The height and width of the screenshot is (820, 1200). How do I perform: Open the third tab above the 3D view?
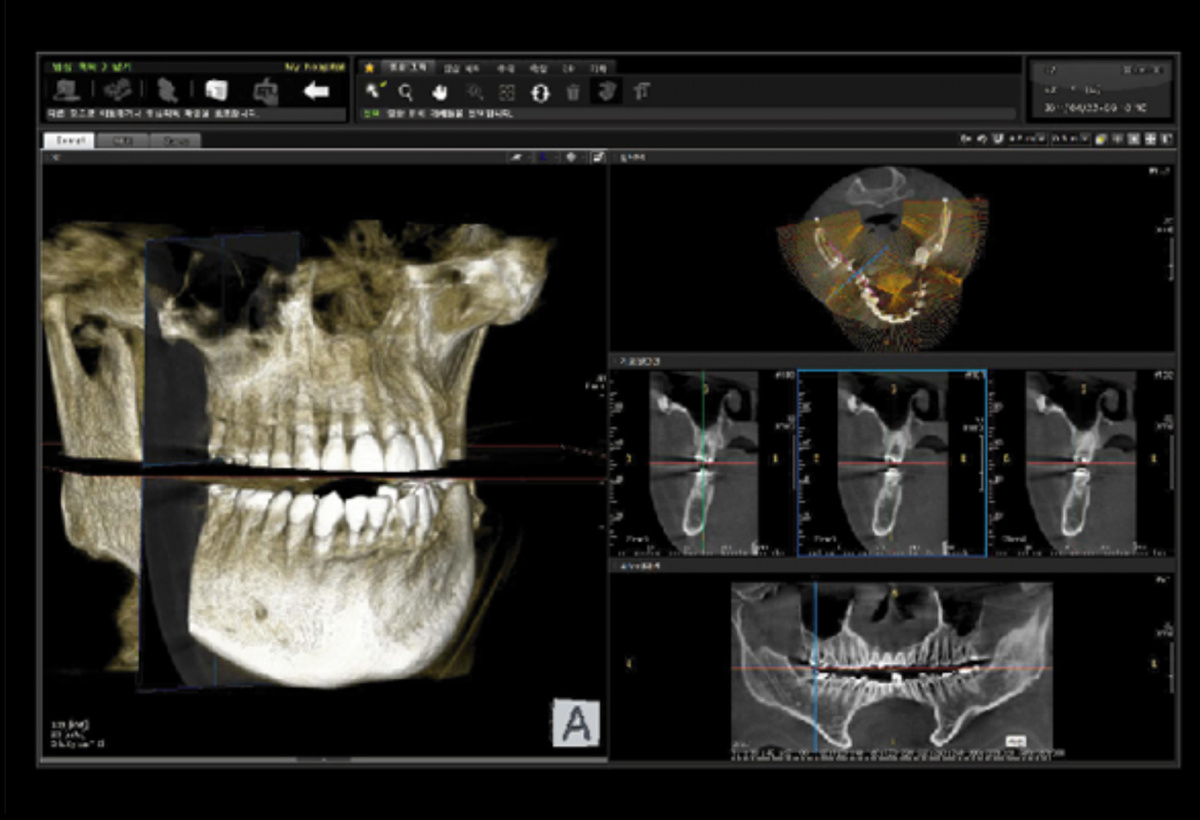coord(175,141)
